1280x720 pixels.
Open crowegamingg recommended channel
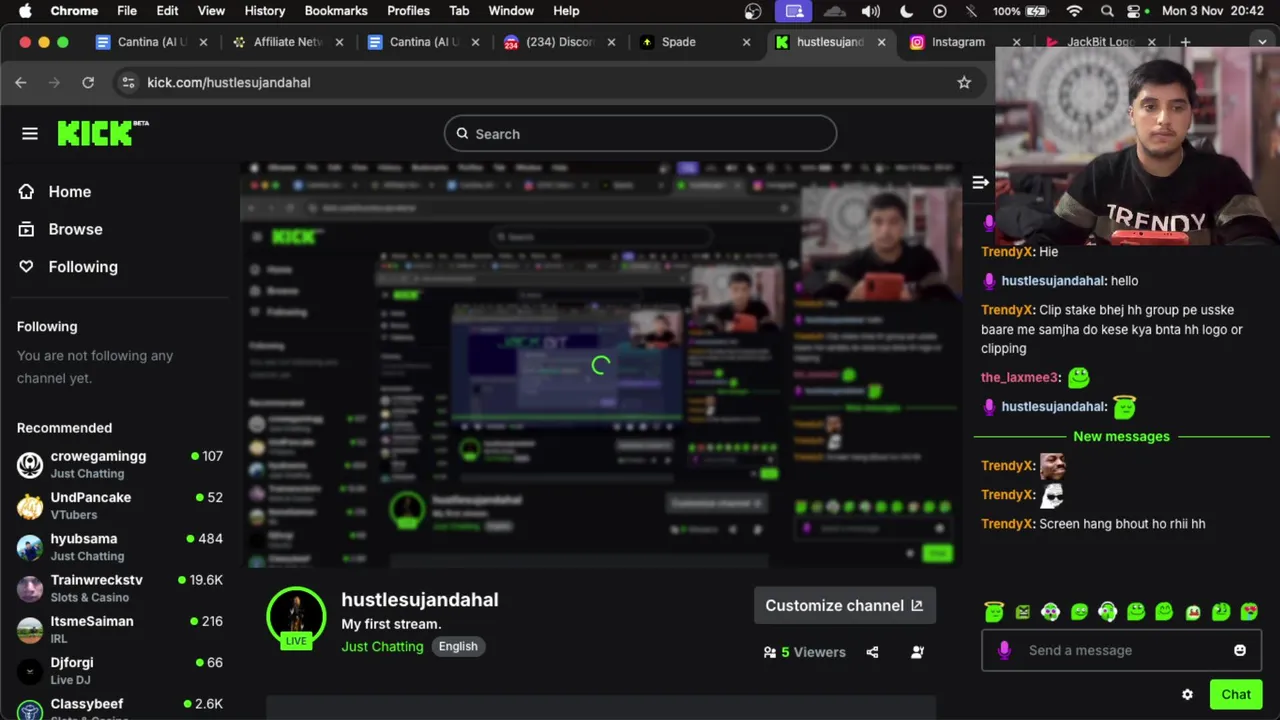120,464
